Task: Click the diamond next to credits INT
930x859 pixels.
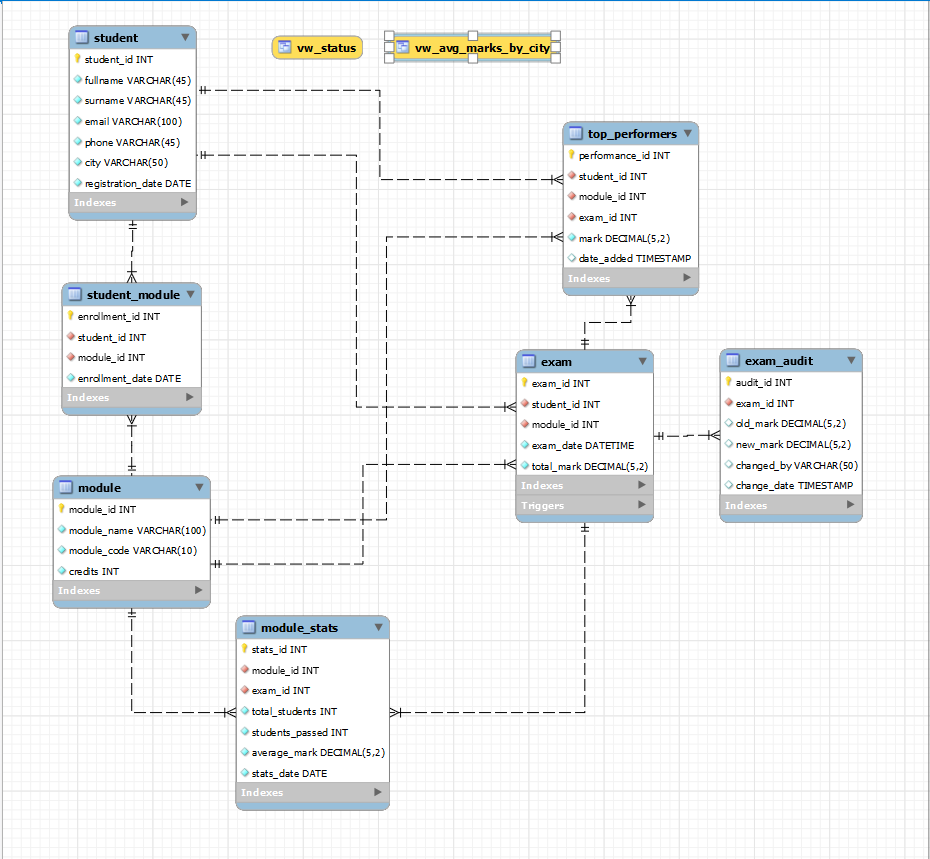Action: (62, 570)
